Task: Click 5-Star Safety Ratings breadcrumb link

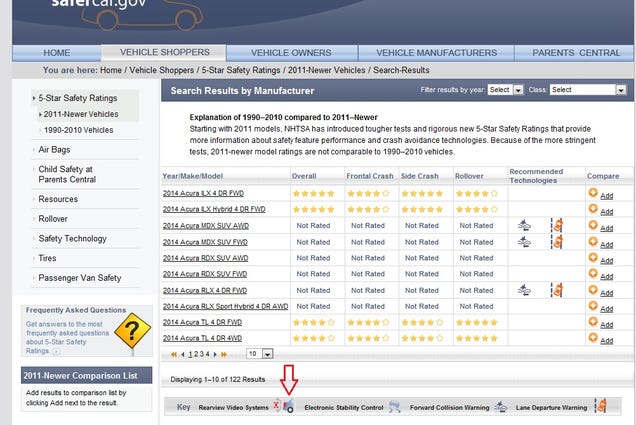Action: coord(241,70)
